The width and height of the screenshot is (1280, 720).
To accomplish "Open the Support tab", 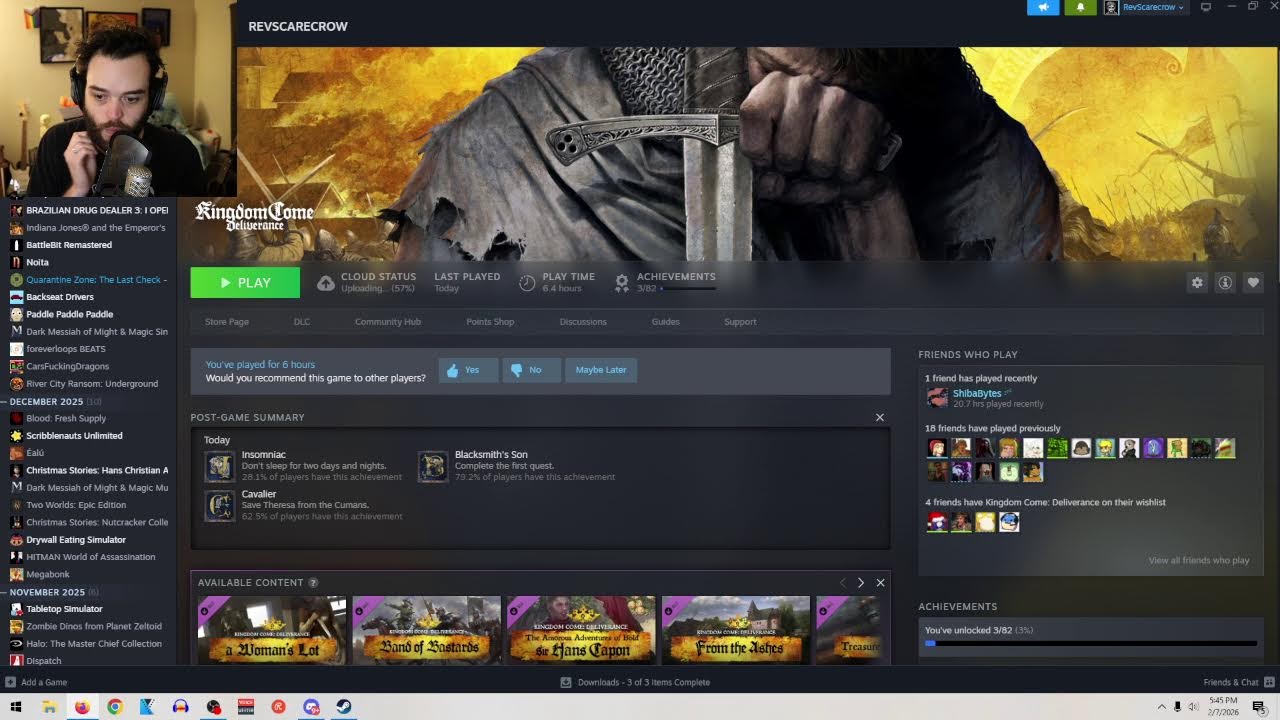I will 740,322.
